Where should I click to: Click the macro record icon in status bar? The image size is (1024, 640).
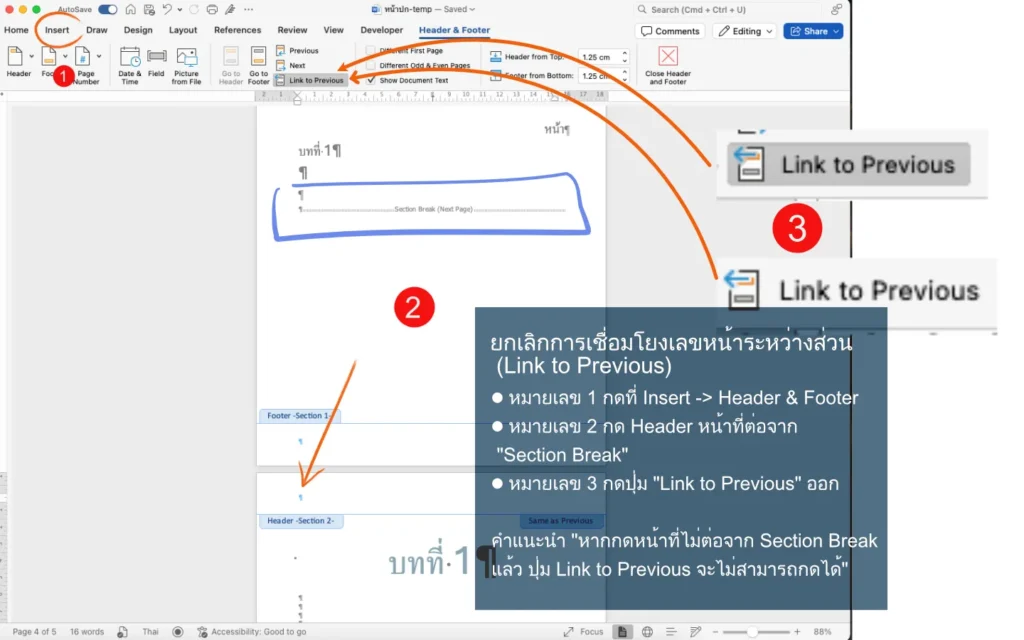point(178,632)
